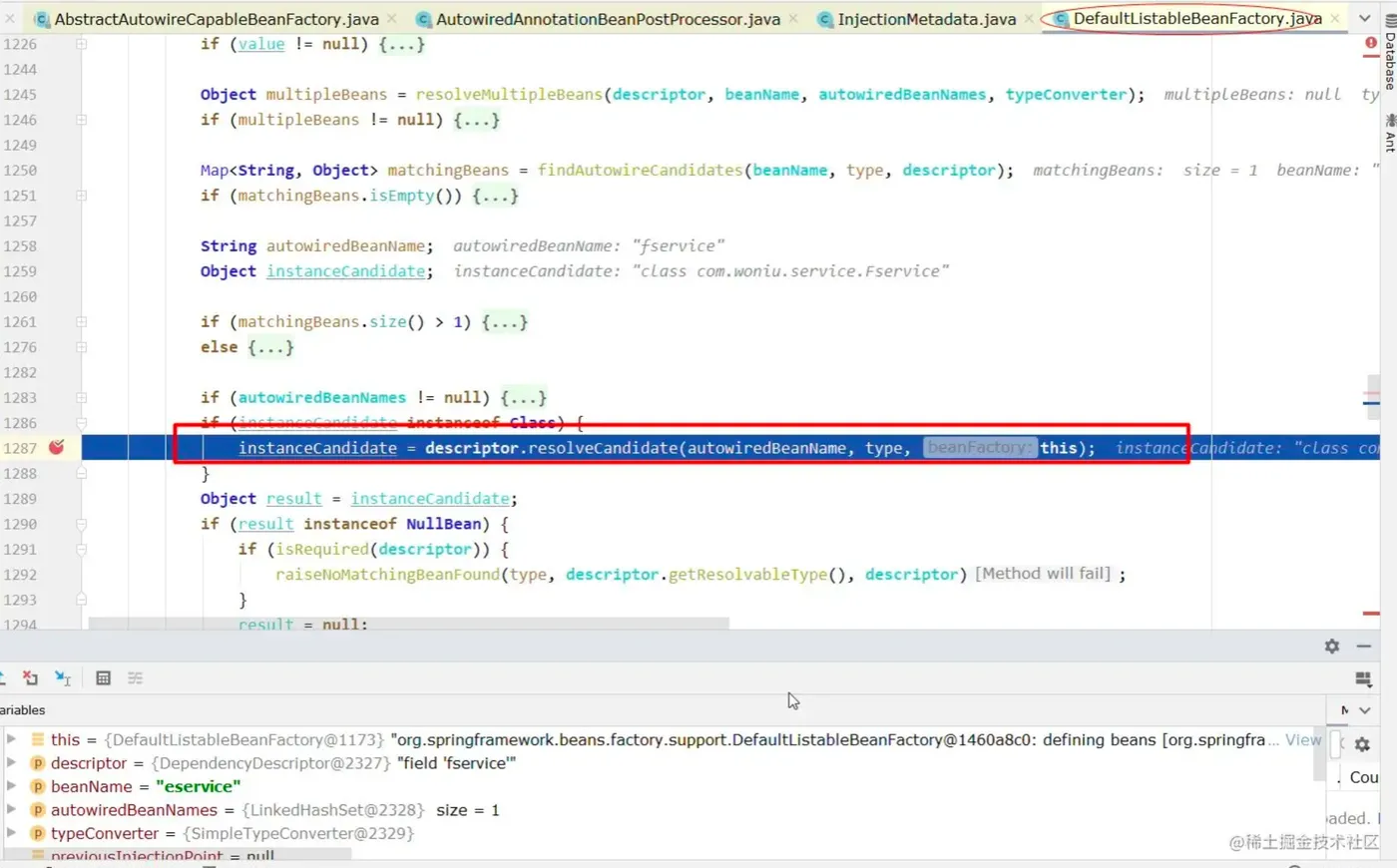Click instanceCandidate on line 1259
The image size is (1397, 868).
click(x=345, y=271)
